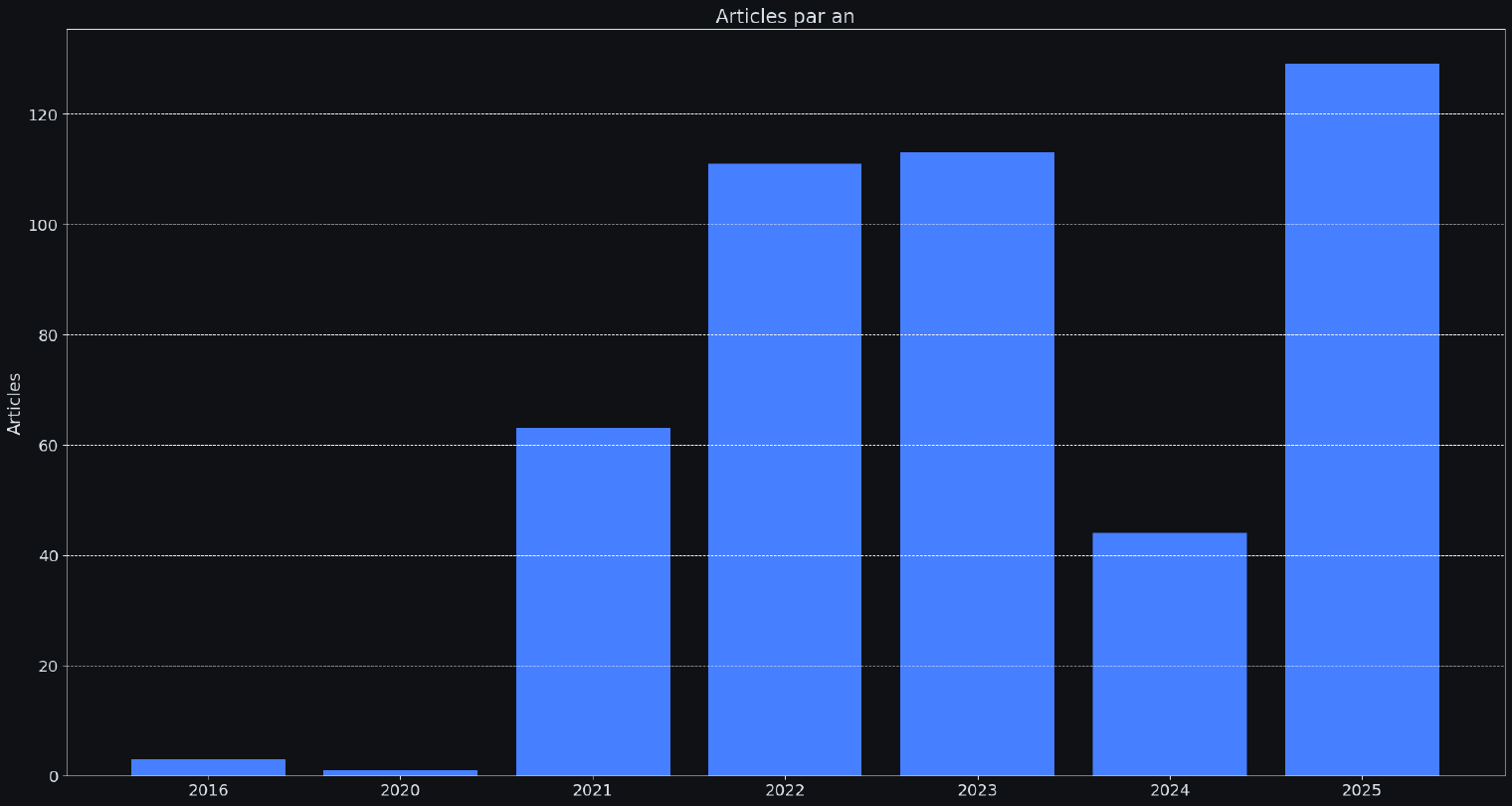Click the 'Articles par an' chart title

[785, 16]
